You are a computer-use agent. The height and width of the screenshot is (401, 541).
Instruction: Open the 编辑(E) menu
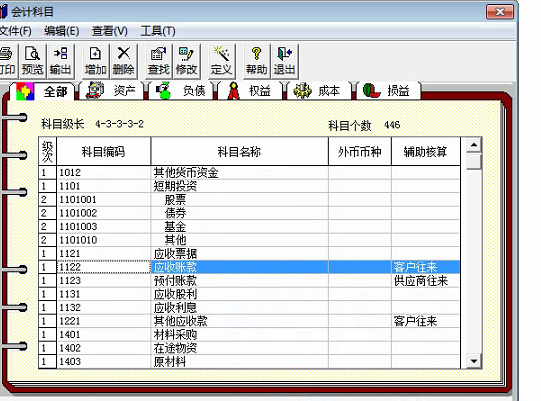click(61, 31)
